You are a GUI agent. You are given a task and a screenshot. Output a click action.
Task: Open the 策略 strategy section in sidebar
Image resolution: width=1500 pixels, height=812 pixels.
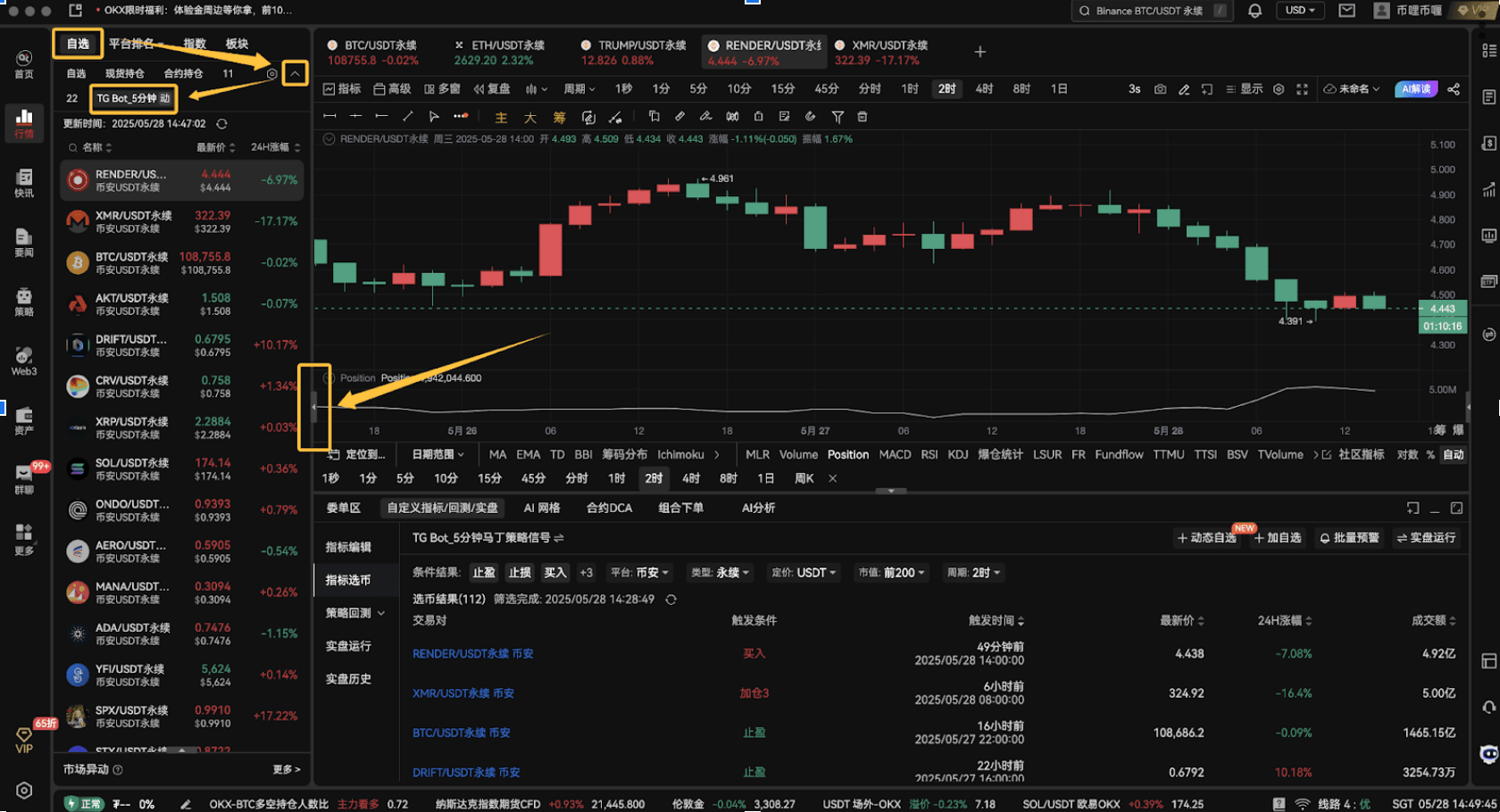tap(24, 302)
